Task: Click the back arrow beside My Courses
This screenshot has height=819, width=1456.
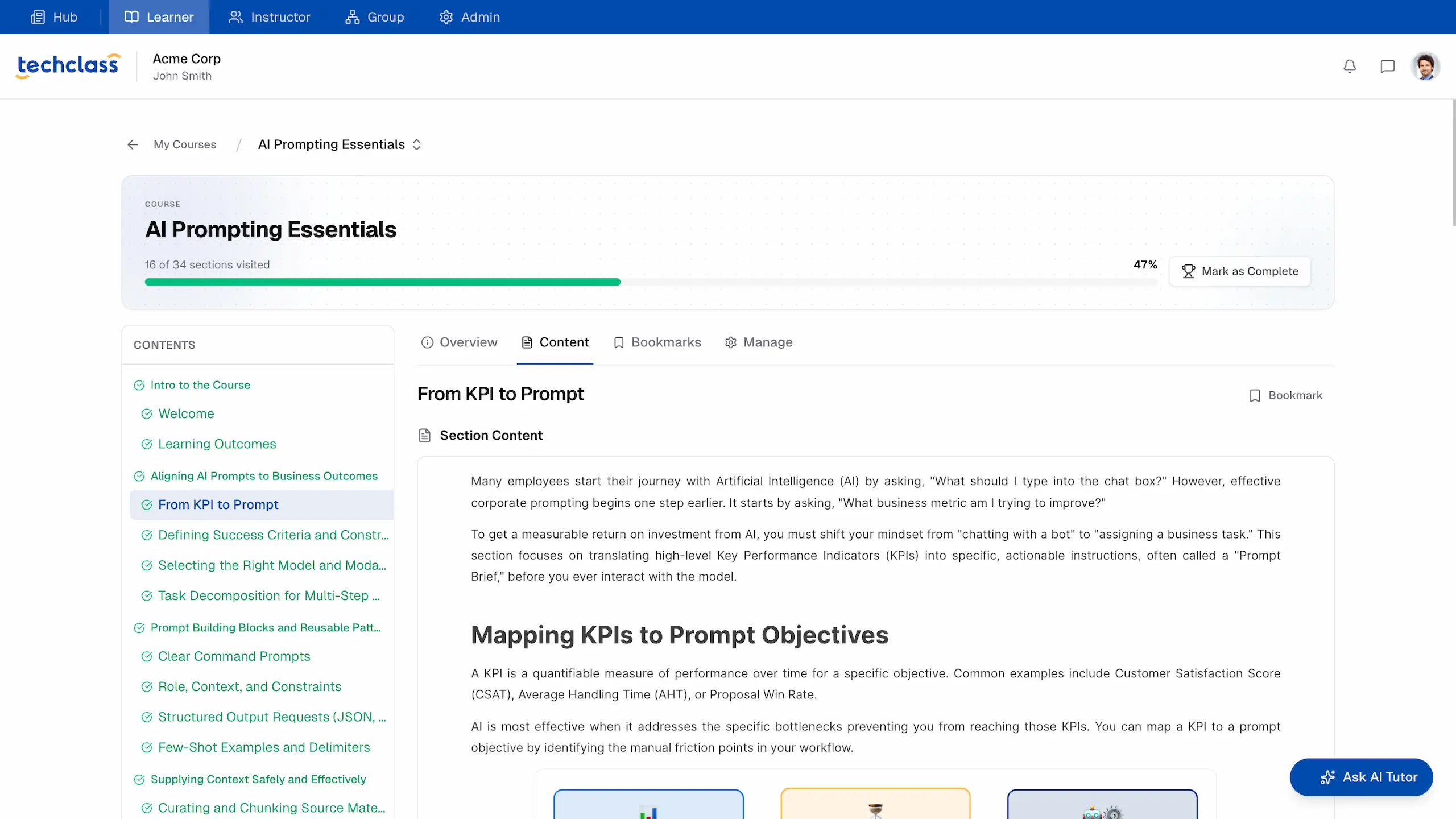Action: pos(133,144)
